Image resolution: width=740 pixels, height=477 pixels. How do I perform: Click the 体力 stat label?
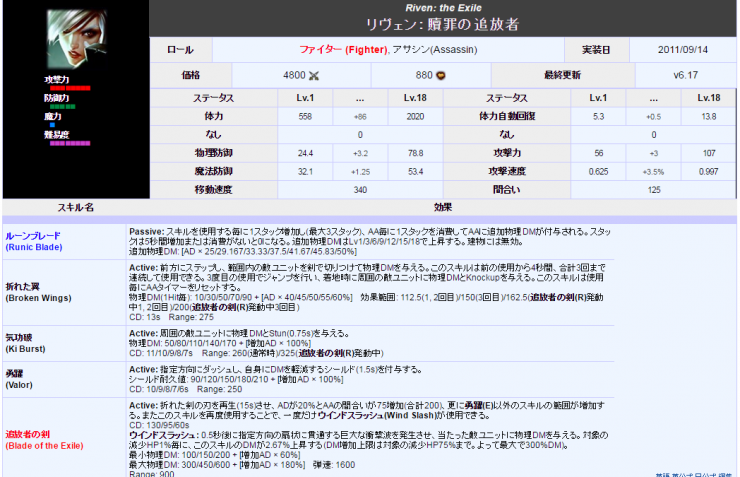(x=214, y=116)
